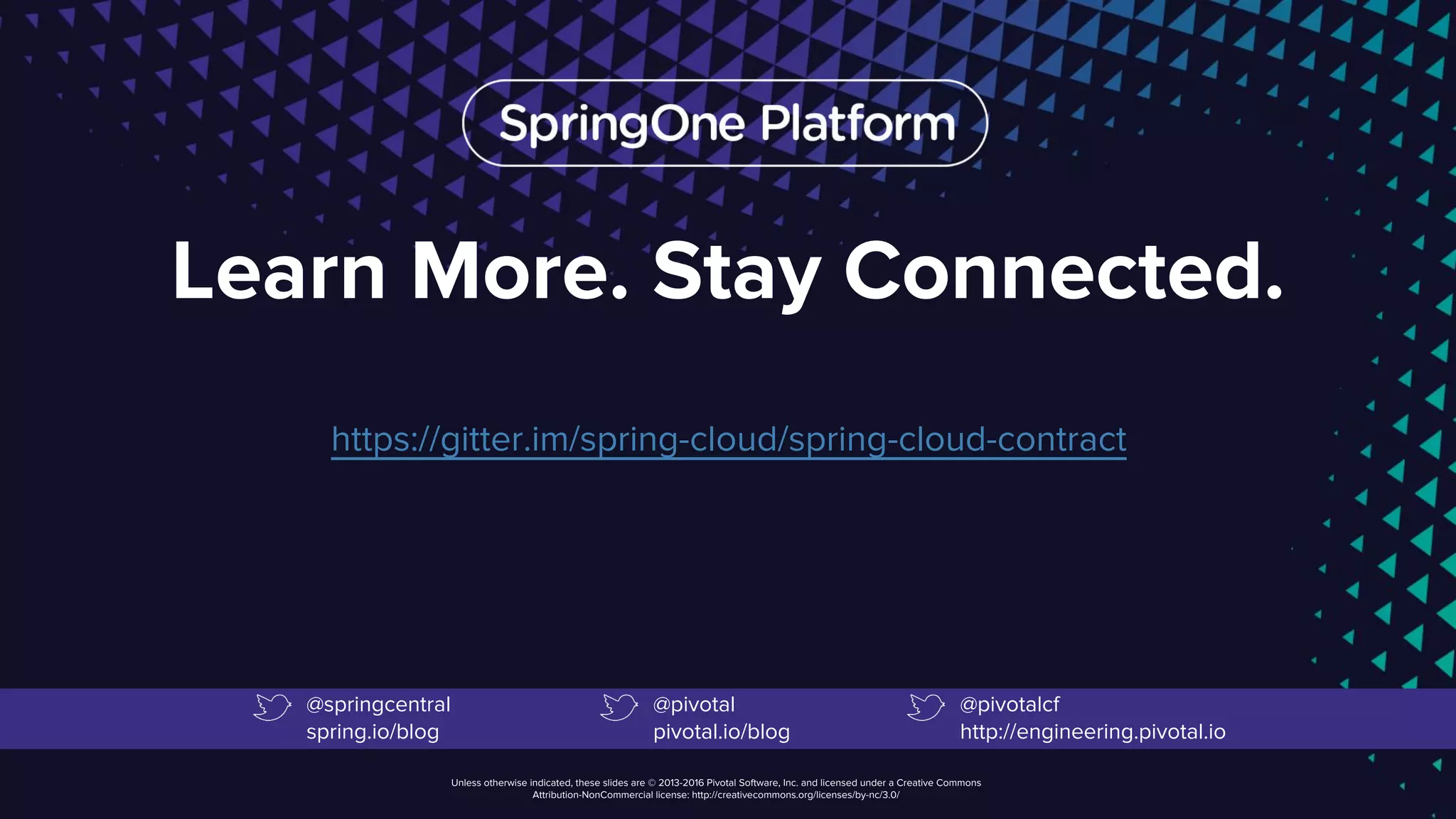Click the creativecommons.org license URL line

tap(716, 795)
